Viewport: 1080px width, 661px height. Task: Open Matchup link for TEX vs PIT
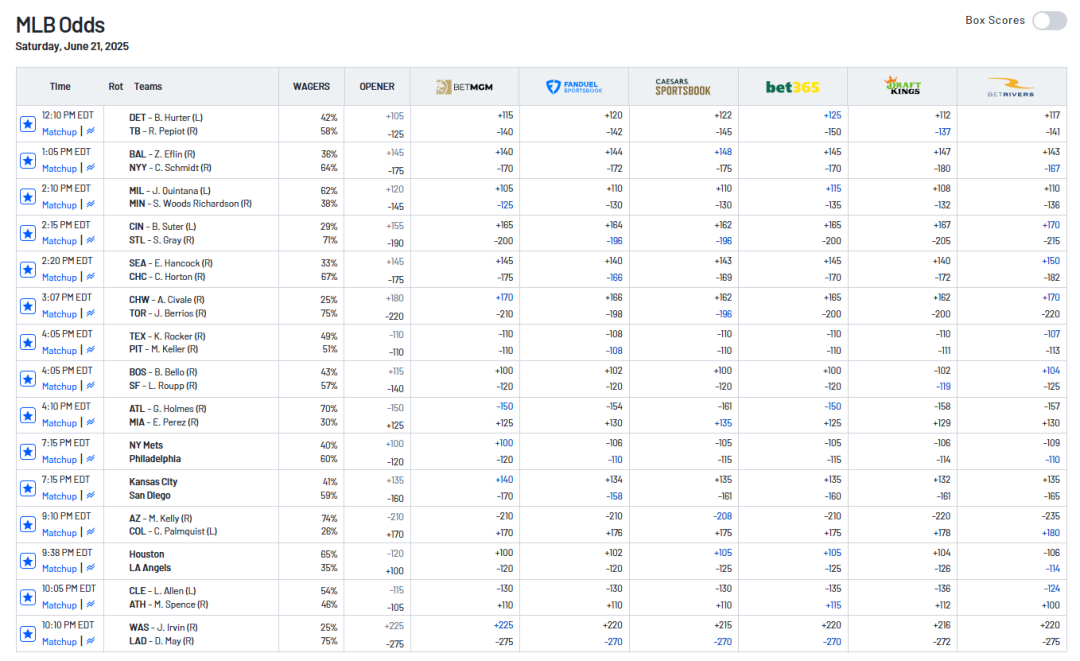59,351
